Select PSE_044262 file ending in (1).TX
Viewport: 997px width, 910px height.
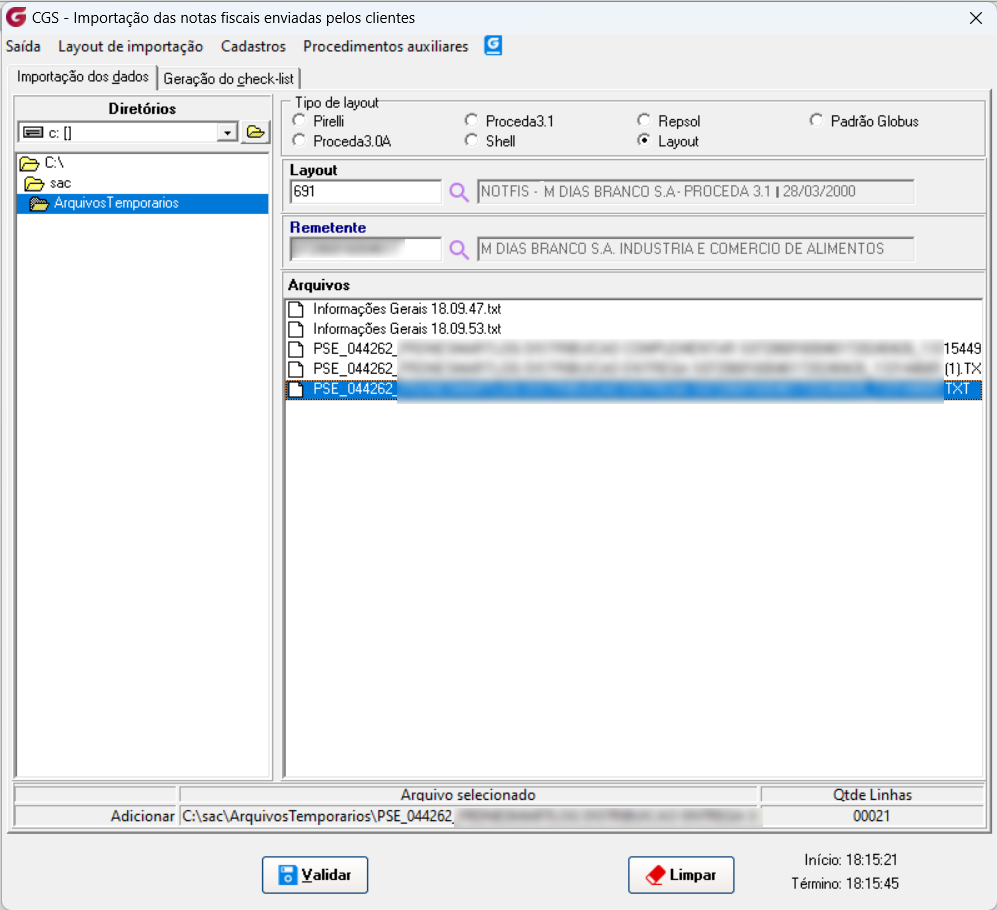tap(634, 369)
